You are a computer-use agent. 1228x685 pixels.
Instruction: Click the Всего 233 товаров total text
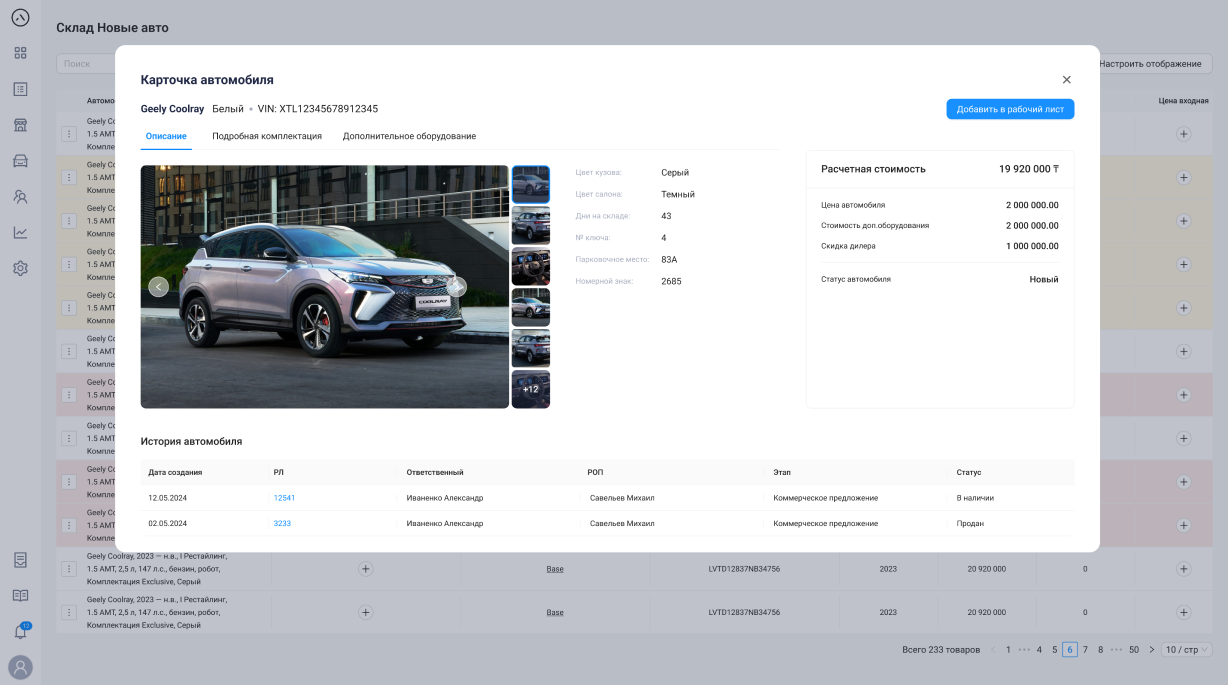tap(941, 650)
